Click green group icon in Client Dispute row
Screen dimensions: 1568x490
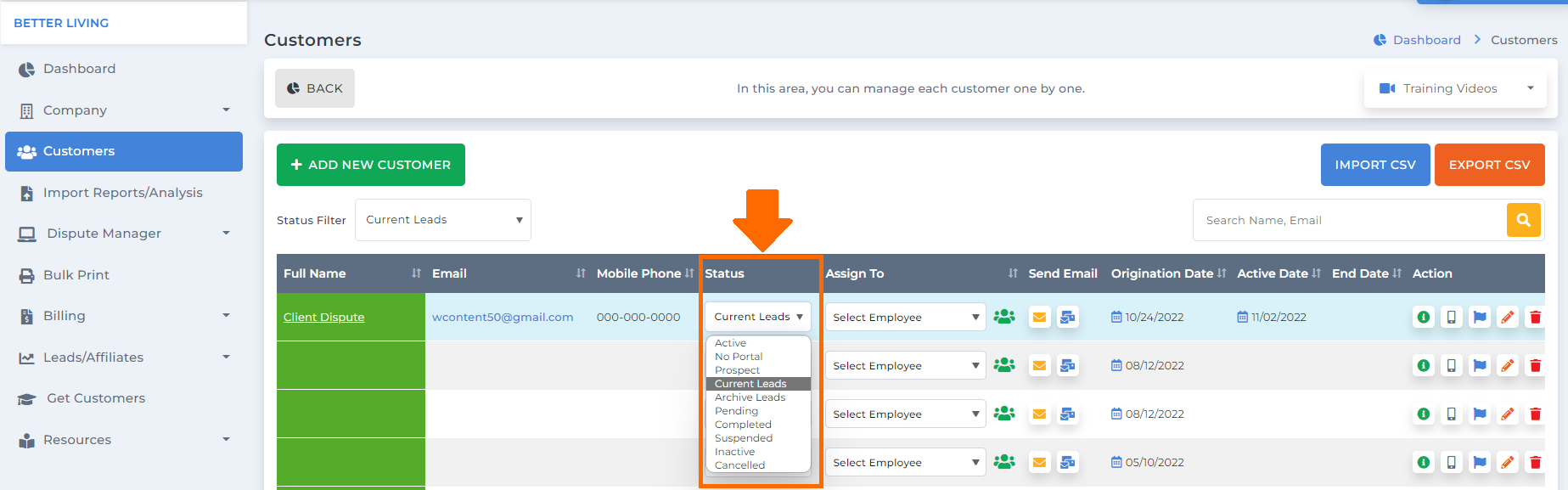coord(1004,317)
